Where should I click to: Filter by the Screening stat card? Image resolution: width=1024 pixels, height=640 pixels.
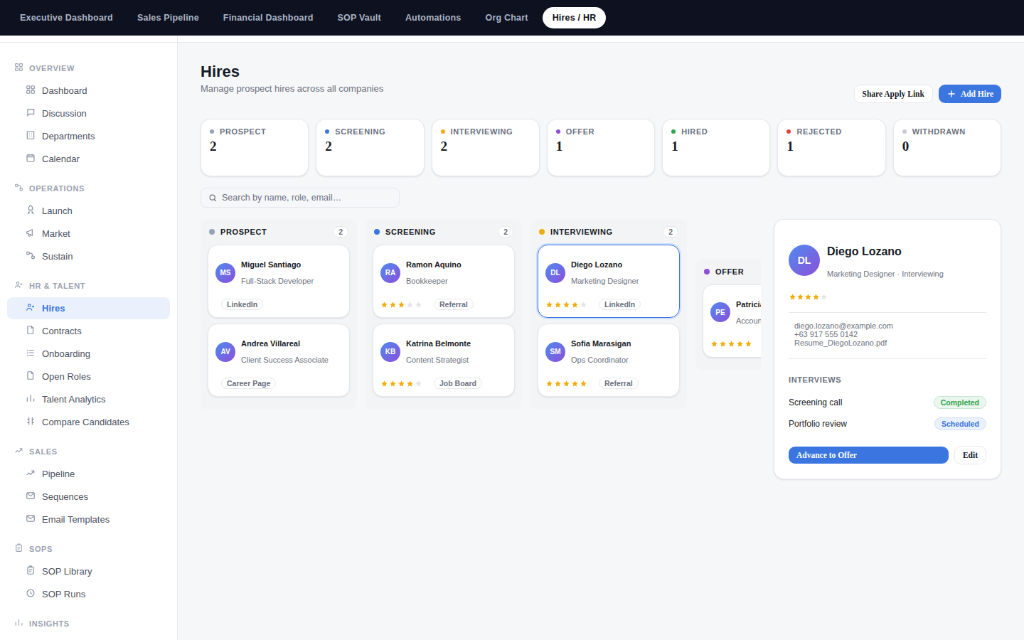pos(370,148)
